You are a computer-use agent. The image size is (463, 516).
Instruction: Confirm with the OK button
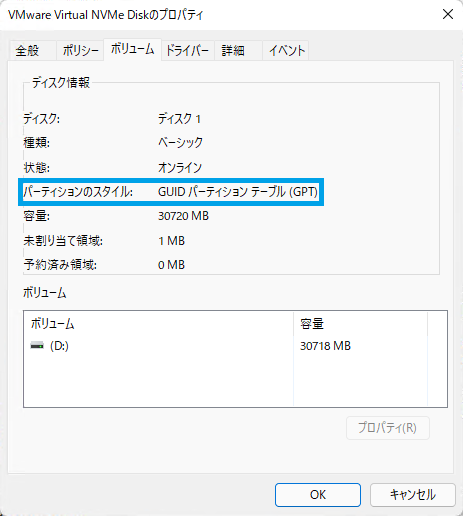pos(318,495)
